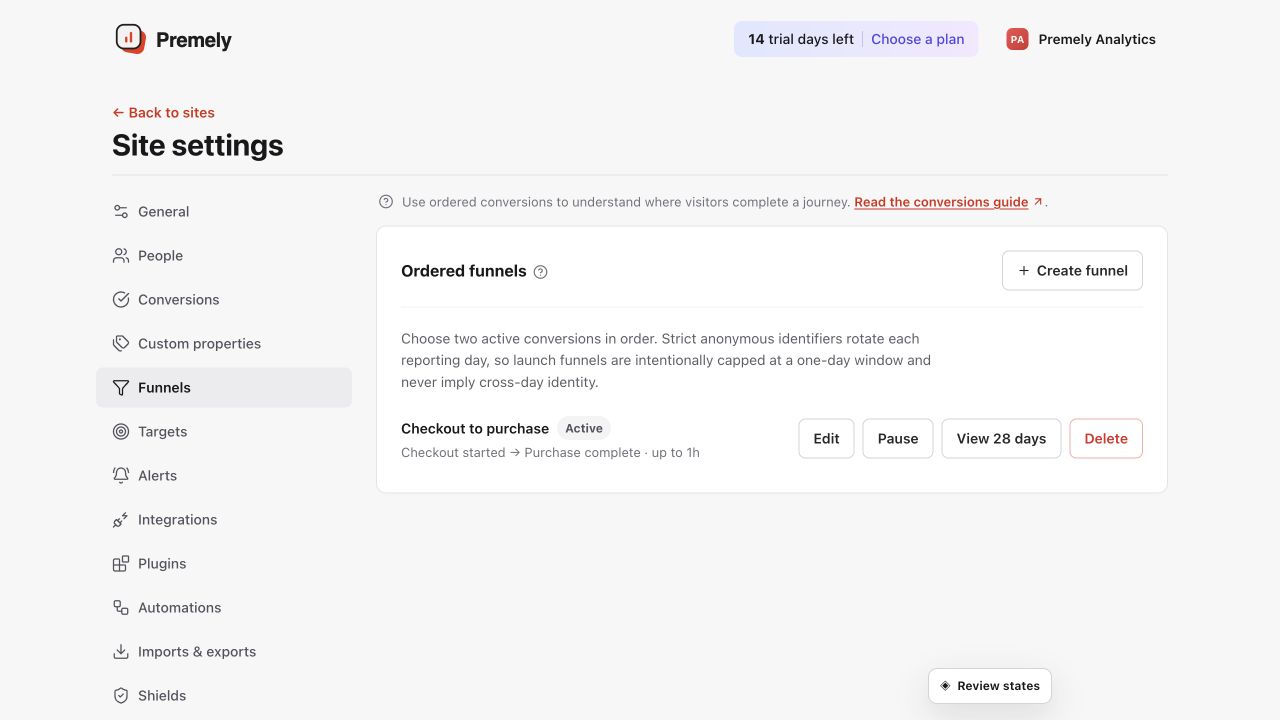Open Read the conversions guide link
This screenshot has height=720, width=1280.
click(x=948, y=202)
